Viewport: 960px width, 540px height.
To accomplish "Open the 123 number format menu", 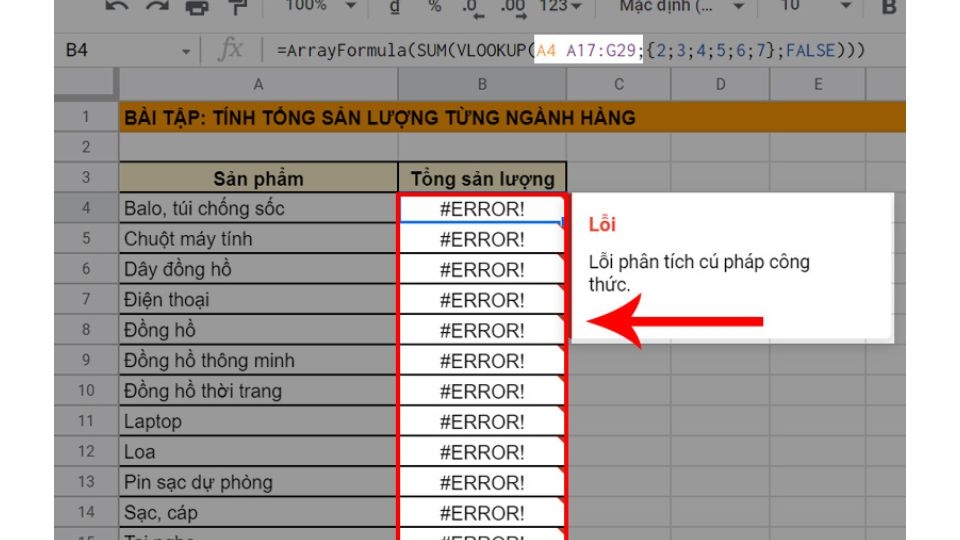I will pyautogui.click(x=560, y=6).
